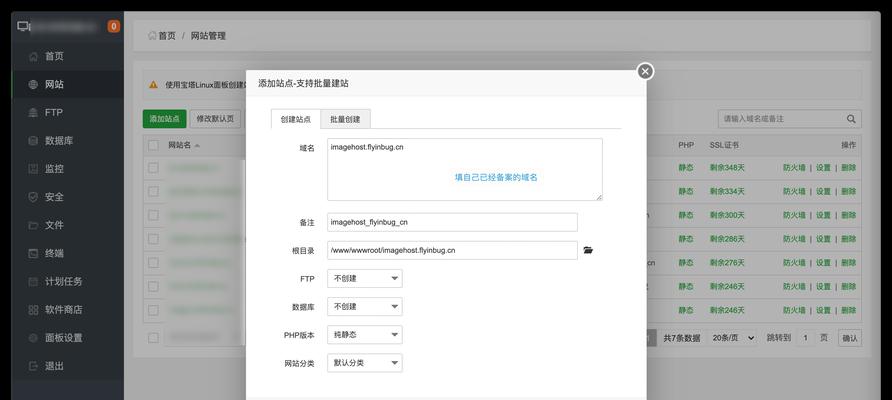This screenshot has height=400, width=892.
Task: Click the 剩余276天 SSL certificate text
Action: (727, 263)
